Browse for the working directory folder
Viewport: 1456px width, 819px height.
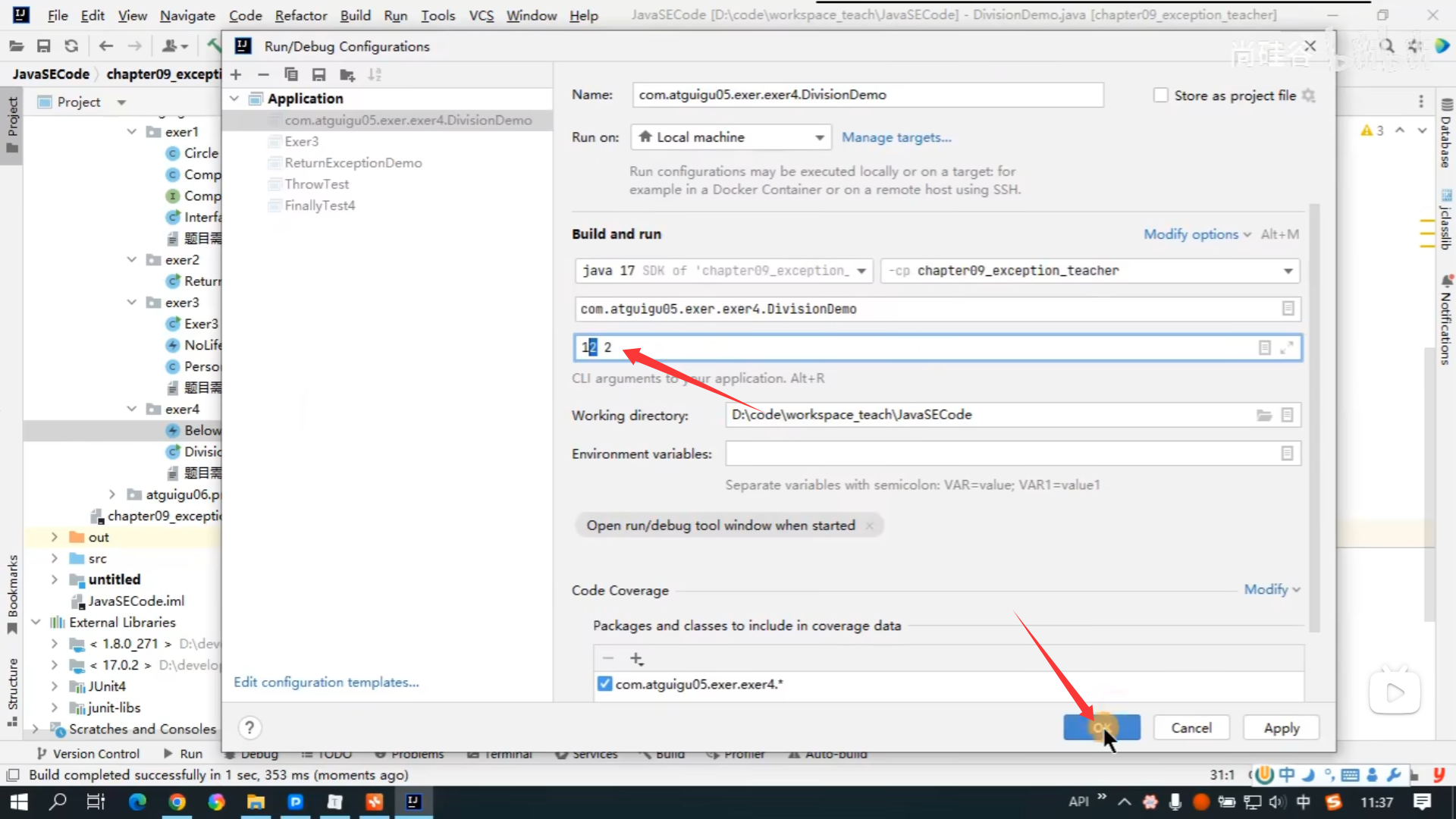1263,415
